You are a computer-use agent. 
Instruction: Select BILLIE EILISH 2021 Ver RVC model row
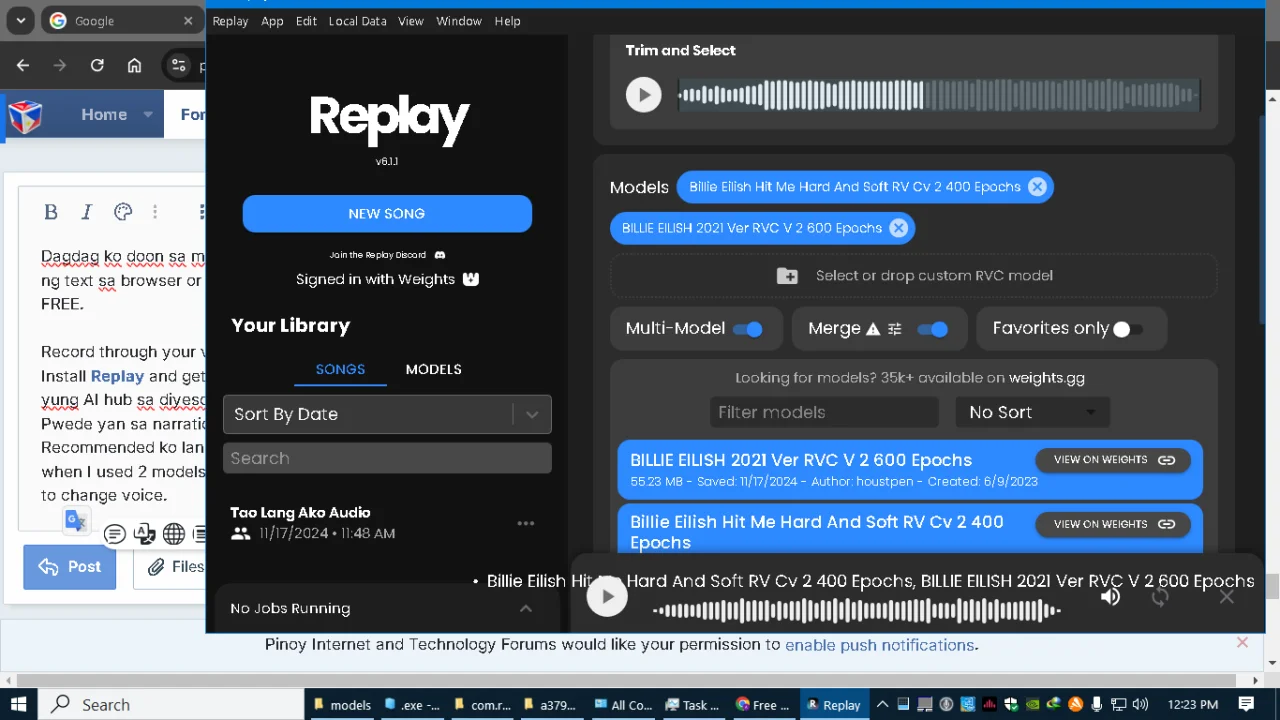[910, 469]
